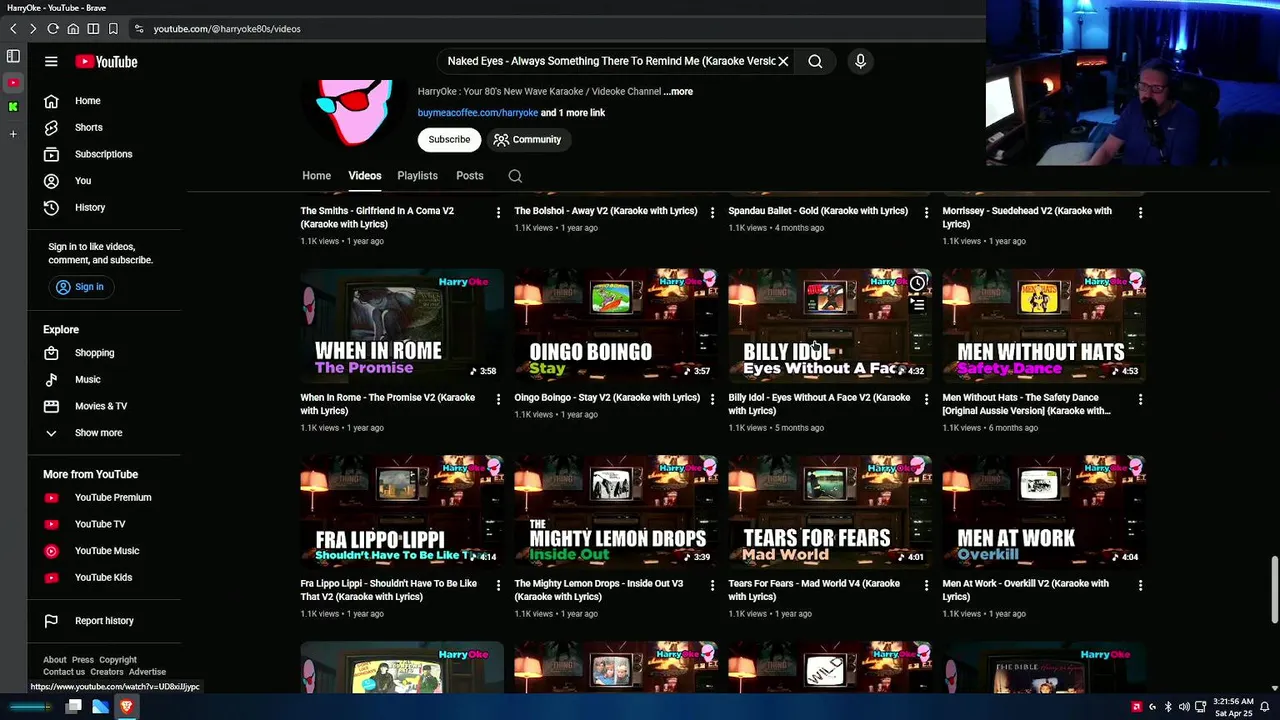Go forward in the browser

tap(32, 29)
